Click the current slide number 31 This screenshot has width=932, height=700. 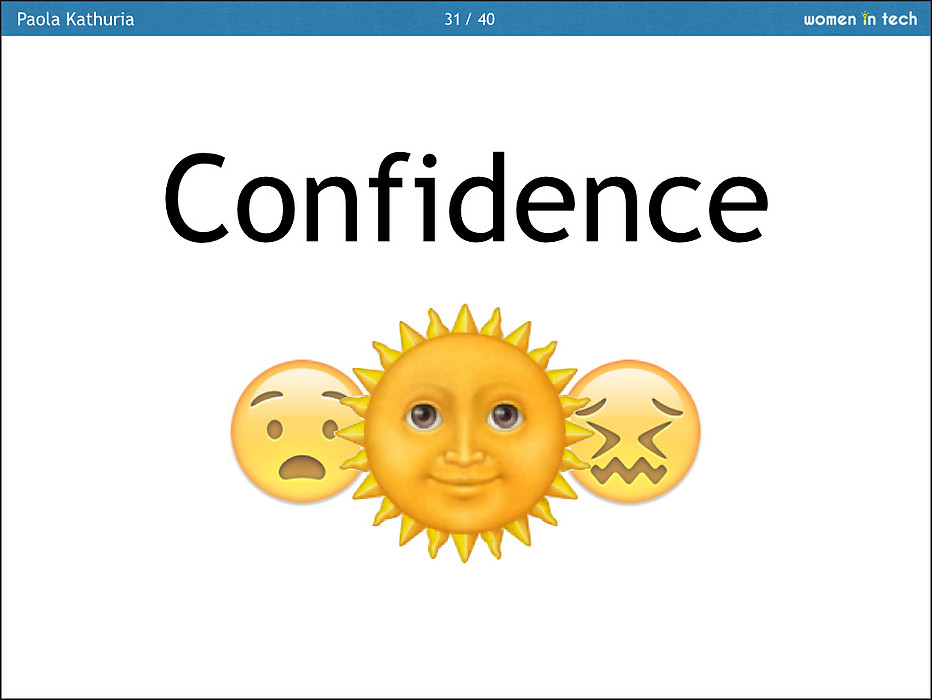[452, 19]
